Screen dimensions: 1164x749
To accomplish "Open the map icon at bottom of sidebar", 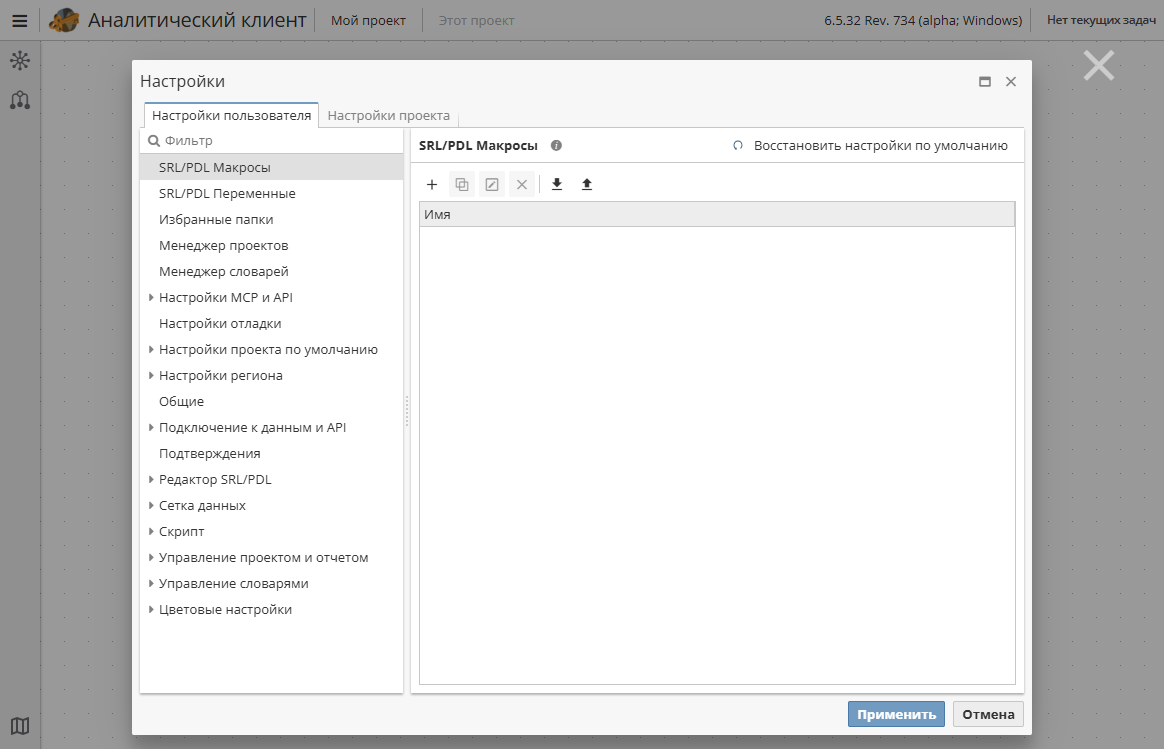I will (19, 727).
